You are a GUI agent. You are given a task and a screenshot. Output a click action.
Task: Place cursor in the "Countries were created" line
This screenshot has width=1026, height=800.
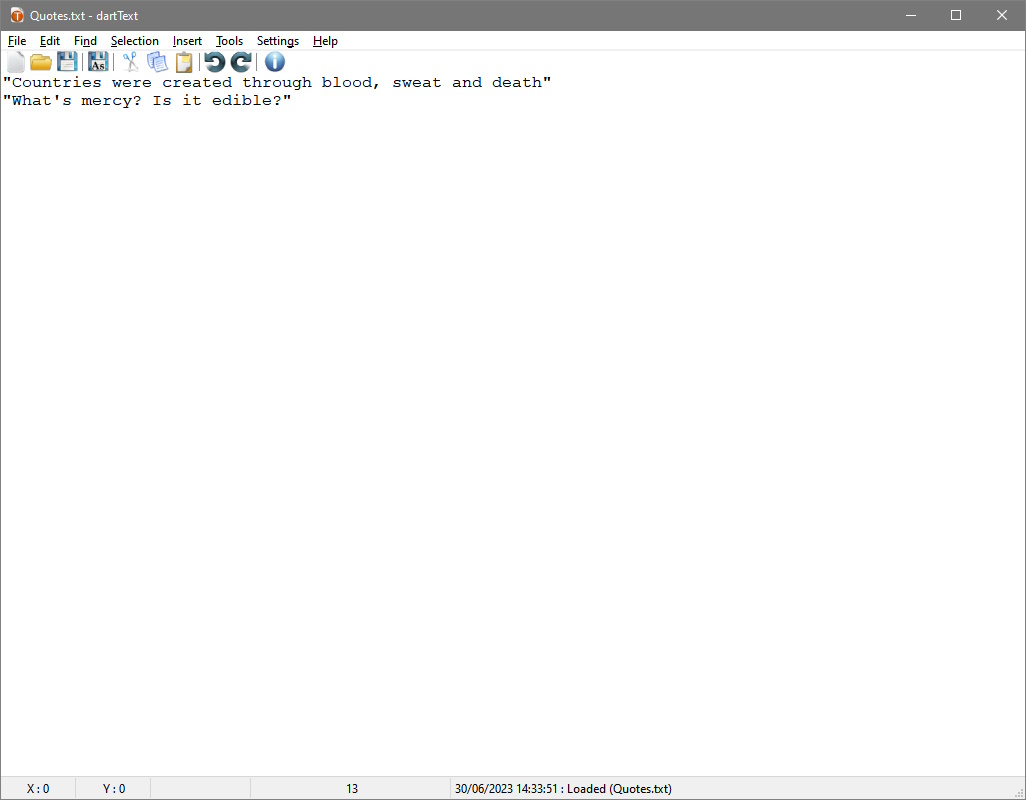tap(277, 82)
